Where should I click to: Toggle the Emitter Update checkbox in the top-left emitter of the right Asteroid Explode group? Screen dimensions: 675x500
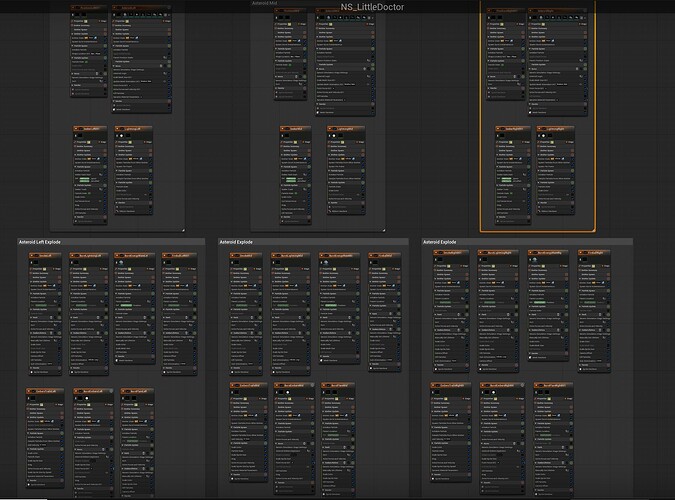point(469,278)
